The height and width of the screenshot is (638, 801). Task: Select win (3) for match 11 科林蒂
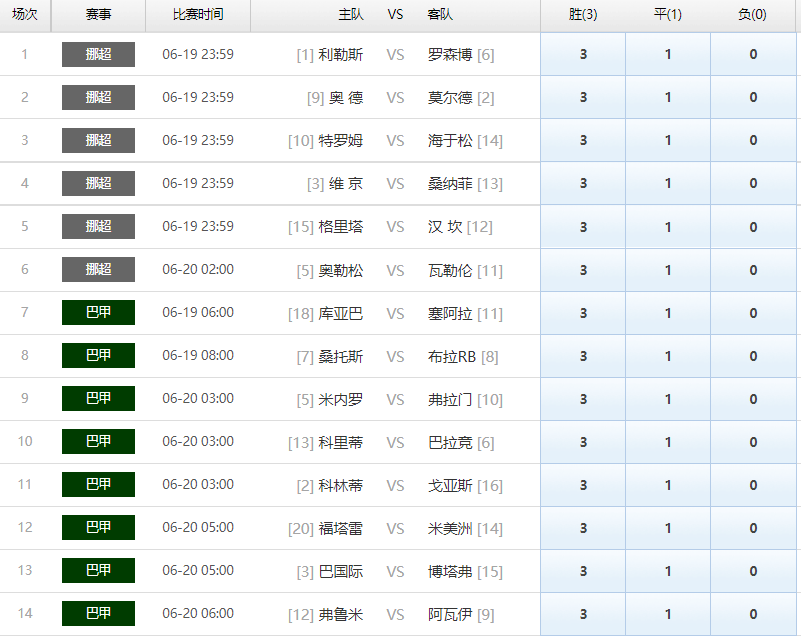click(583, 485)
